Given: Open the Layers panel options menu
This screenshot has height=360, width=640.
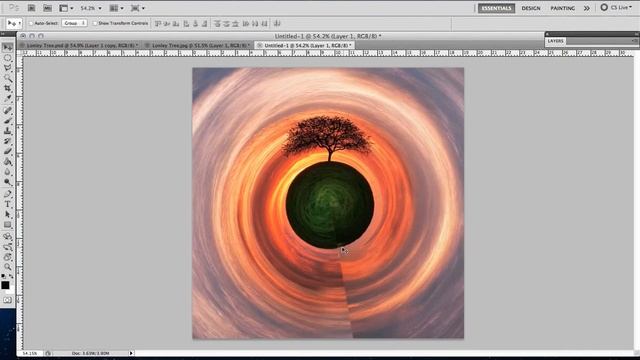Looking at the screenshot, I should [x=635, y=41].
